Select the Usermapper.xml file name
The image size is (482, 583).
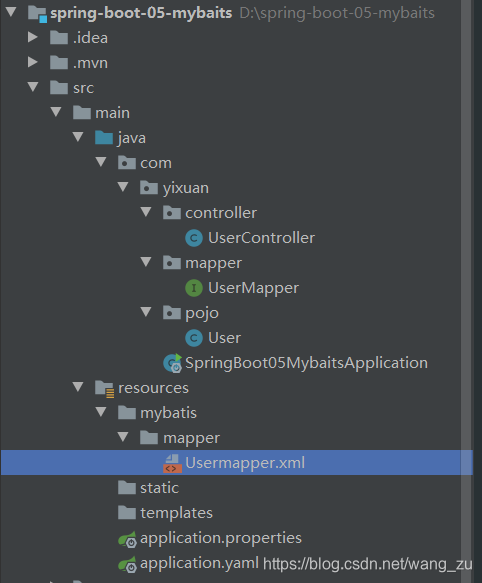[245, 463]
